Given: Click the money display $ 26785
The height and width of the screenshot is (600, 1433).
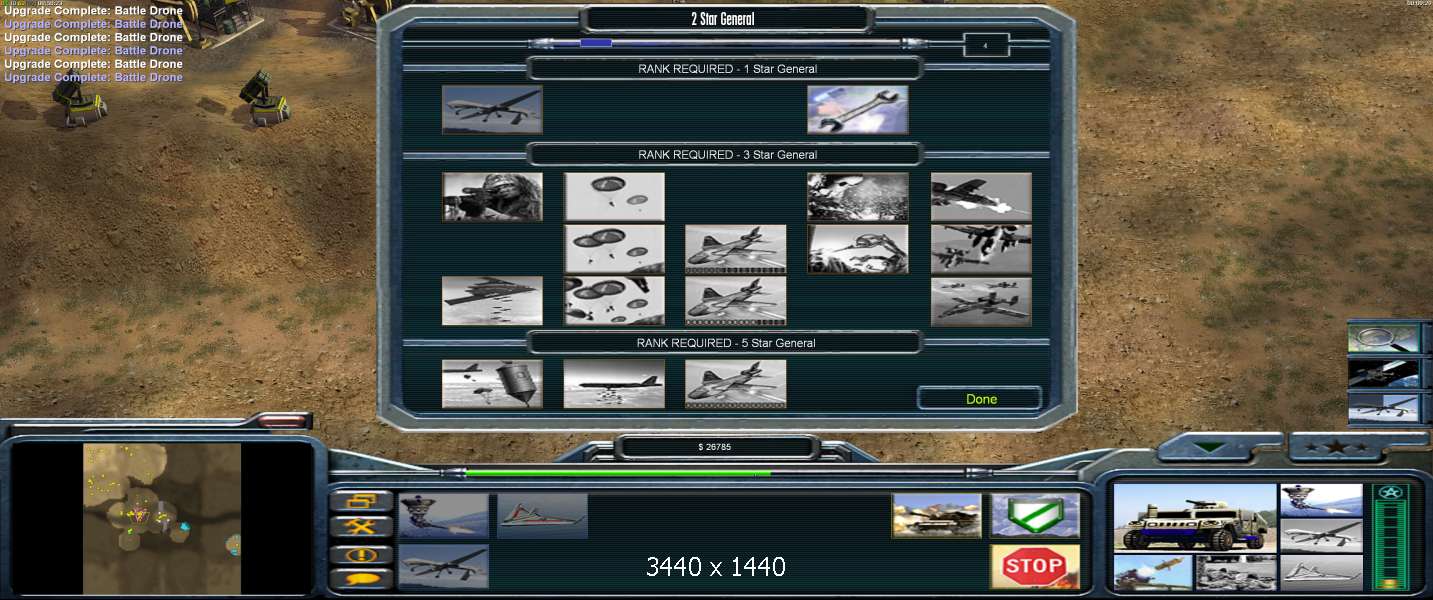Looking at the screenshot, I should pyautogui.click(x=715, y=447).
